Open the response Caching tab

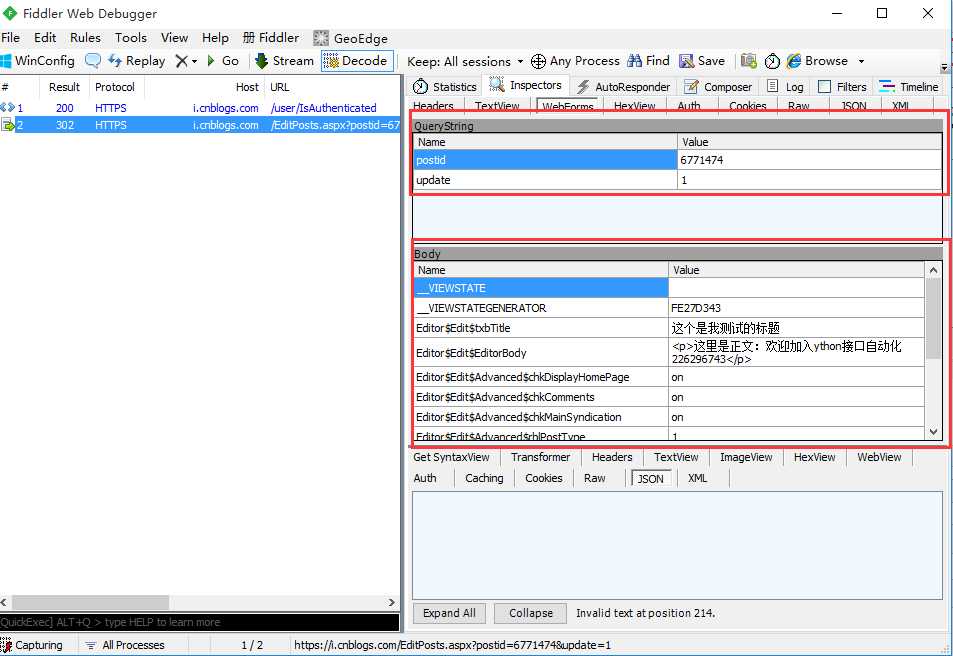[x=484, y=478]
